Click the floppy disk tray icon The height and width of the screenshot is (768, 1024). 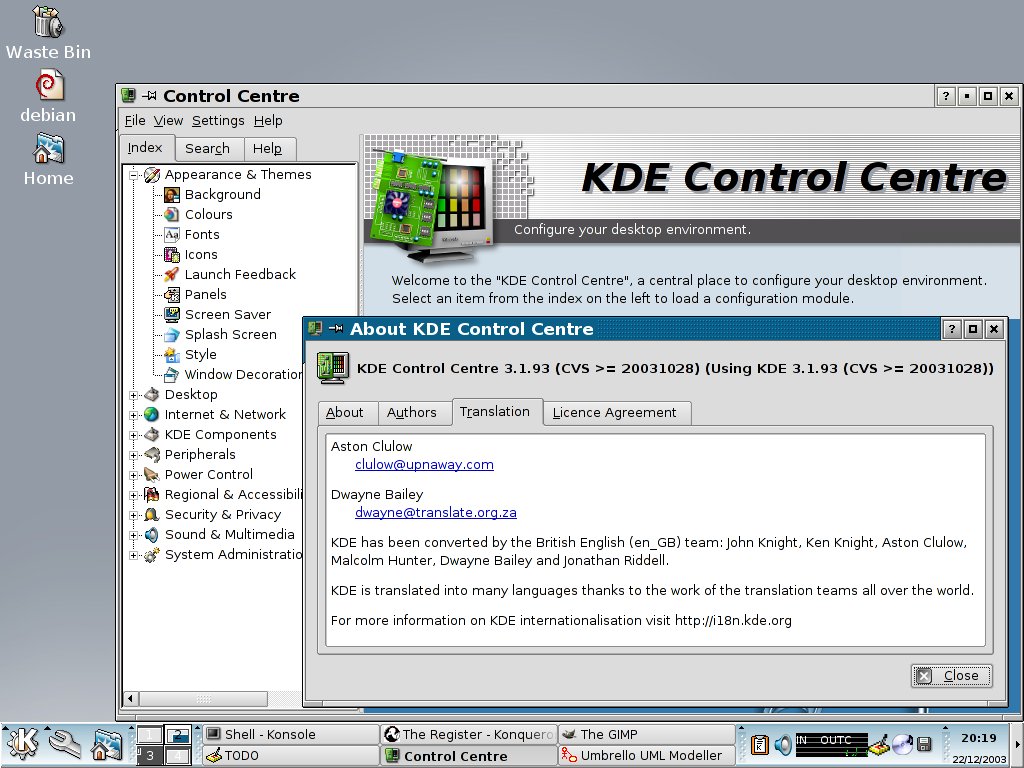point(924,744)
